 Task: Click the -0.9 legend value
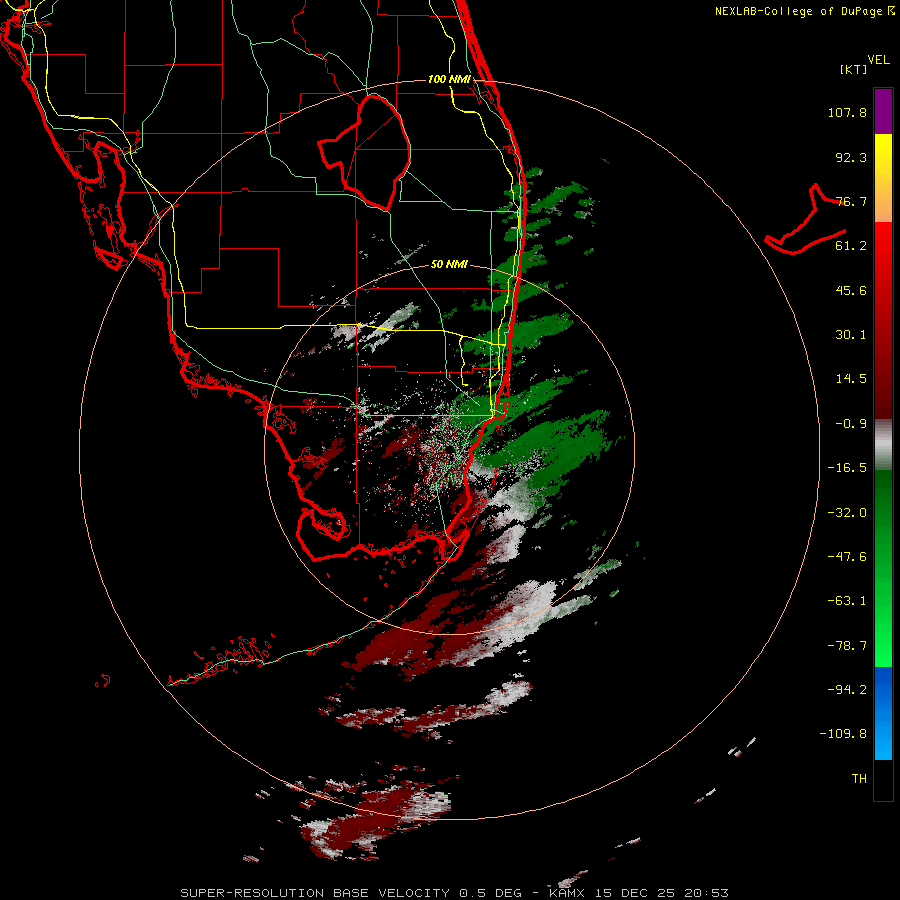coord(851,424)
